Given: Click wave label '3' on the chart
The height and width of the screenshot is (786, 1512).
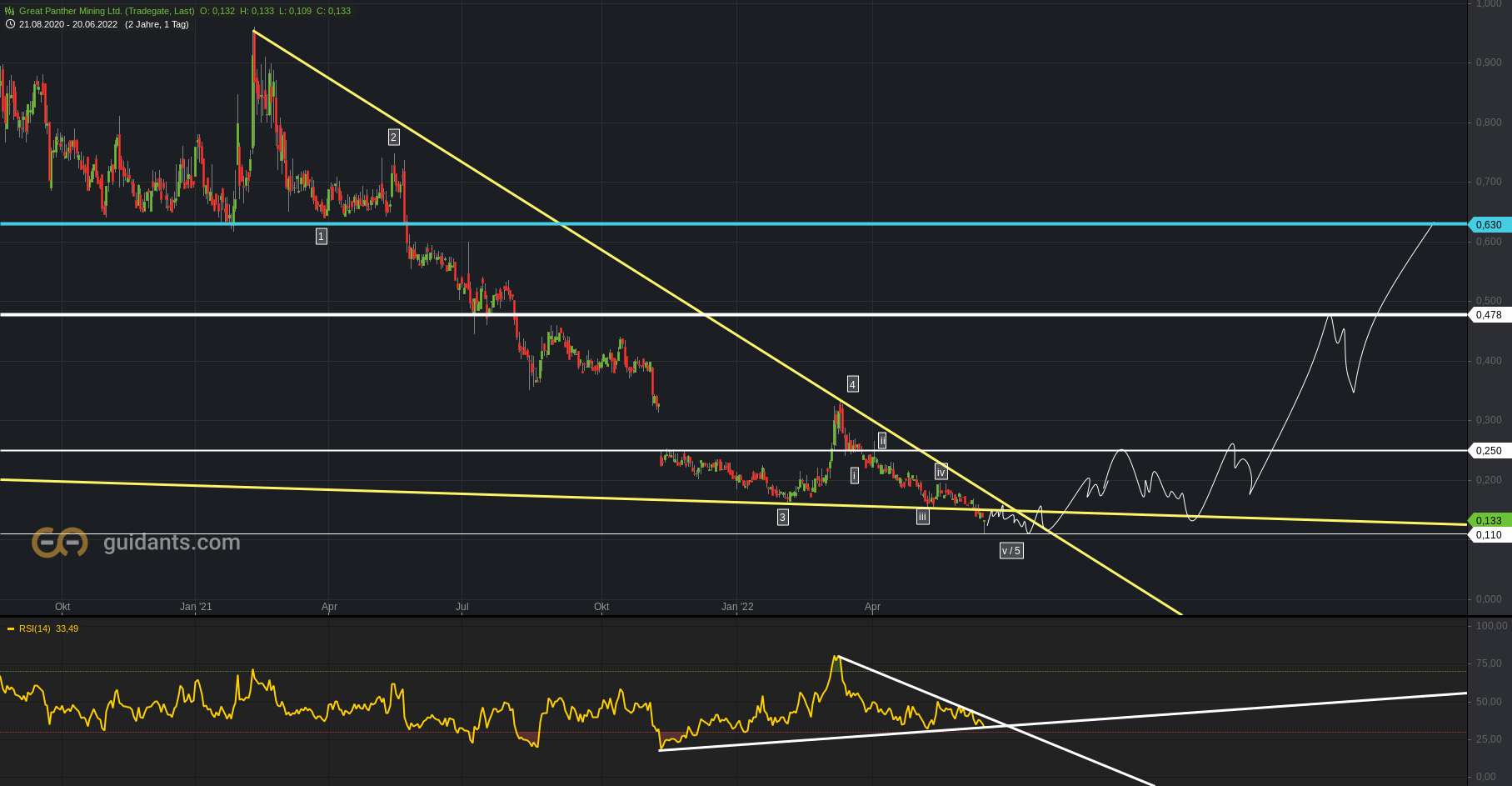Looking at the screenshot, I should click(782, 518).
